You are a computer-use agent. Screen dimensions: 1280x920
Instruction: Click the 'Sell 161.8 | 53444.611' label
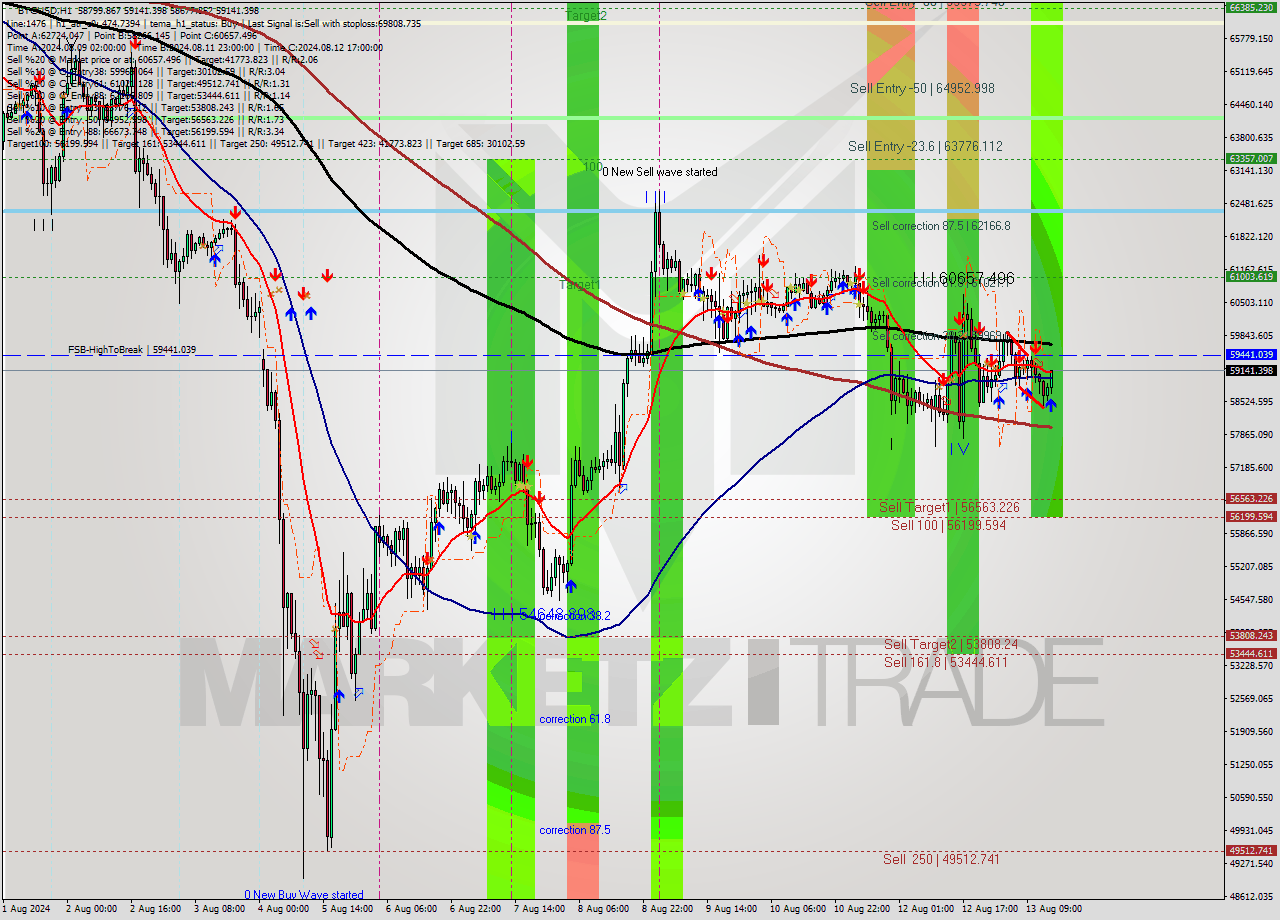pos(946,662)
